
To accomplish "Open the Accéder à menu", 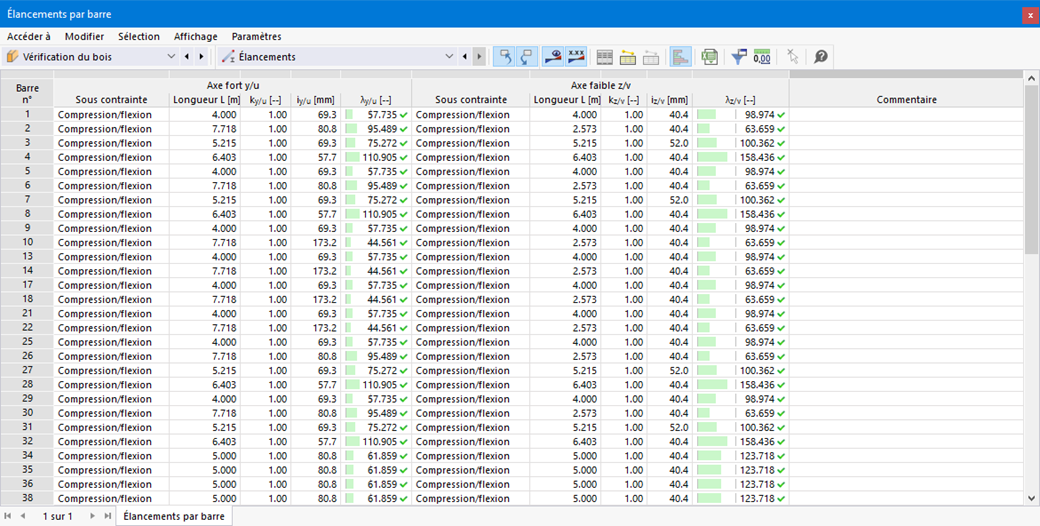I will 29,36.
